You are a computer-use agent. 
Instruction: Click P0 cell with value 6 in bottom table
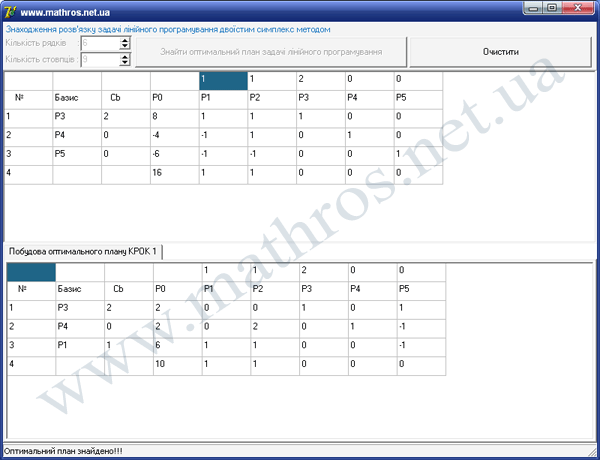click(x=178, y=347)
